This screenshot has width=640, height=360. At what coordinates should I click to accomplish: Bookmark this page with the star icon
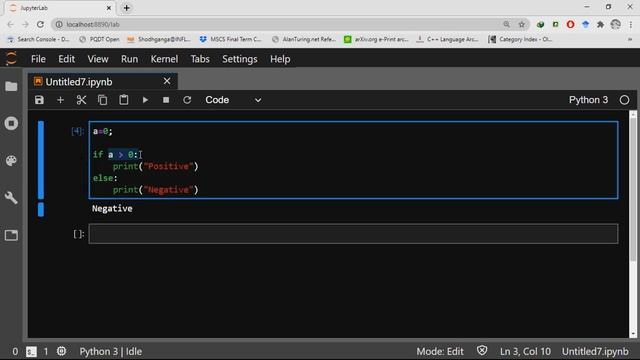click(x=522, y=24)
